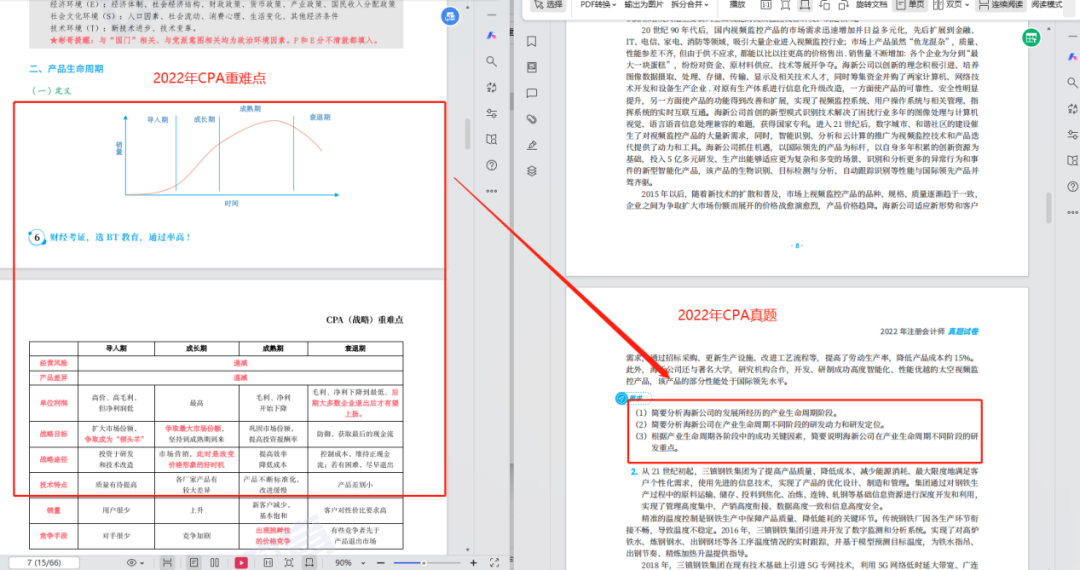Click the convert/translate icon in the left window's sidebar

pyautogui.click(x=491, y=87)
